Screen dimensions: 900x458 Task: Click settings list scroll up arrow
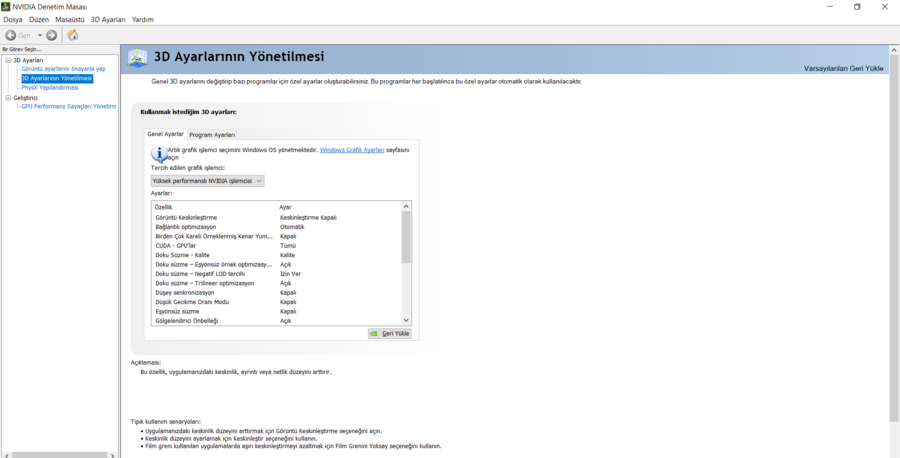(406, 206)
